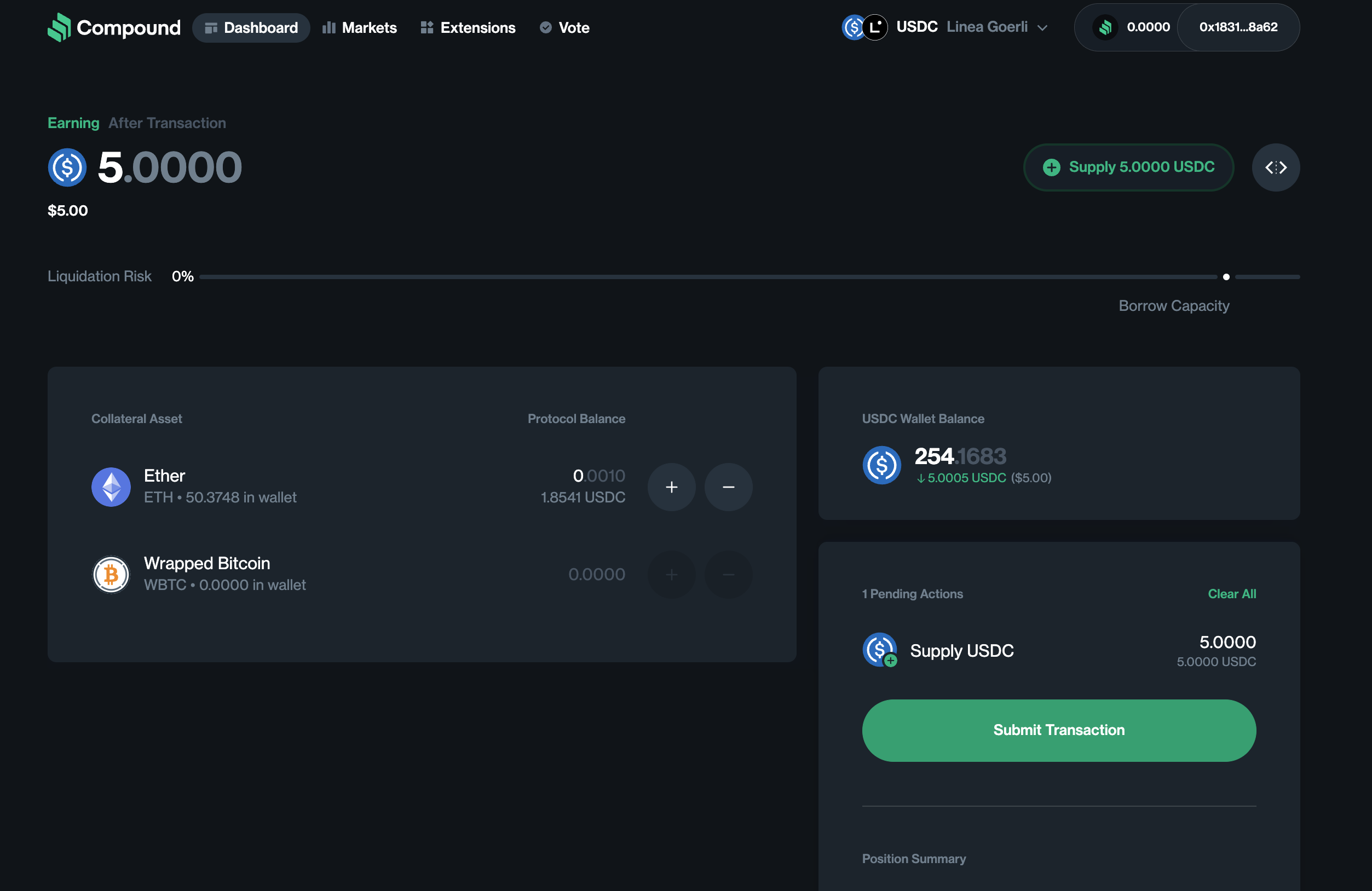
Task: Click the USDC wallet balance coin icon
Action: click(x=881, y=465)
